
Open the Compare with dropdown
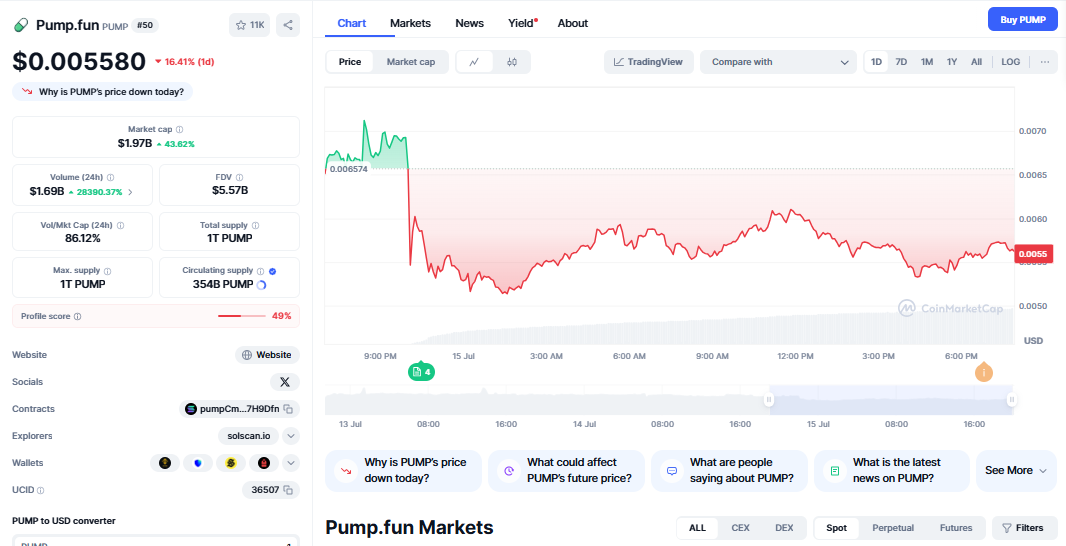coord(778,62)
